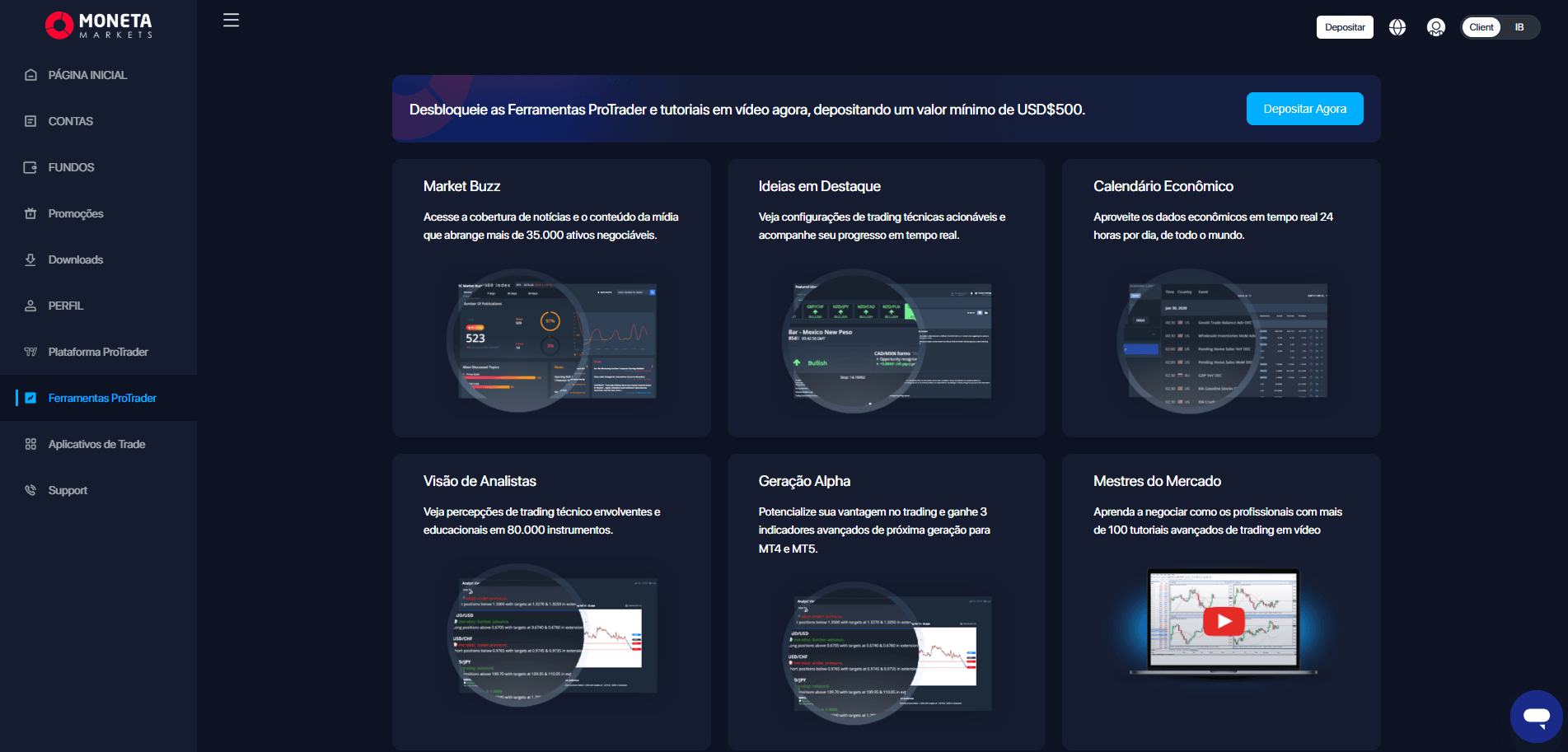1568x752 pixels.
Task: Click the home icon beside Página Inicial
Action: click(x=30, y=75)
